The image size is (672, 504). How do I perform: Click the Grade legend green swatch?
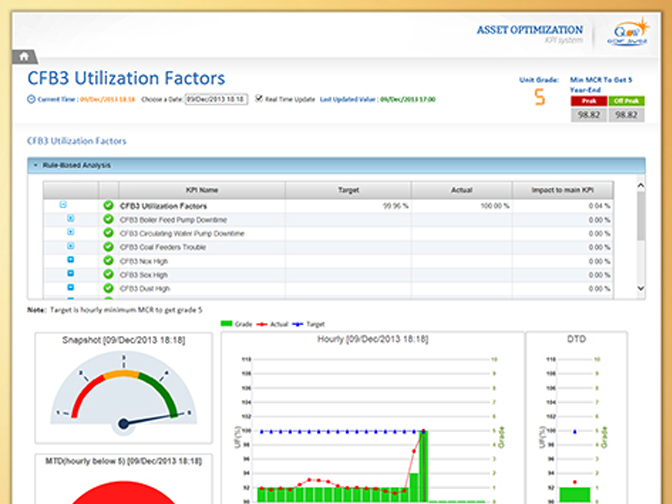pyautogui.click(x=226, y=324)
